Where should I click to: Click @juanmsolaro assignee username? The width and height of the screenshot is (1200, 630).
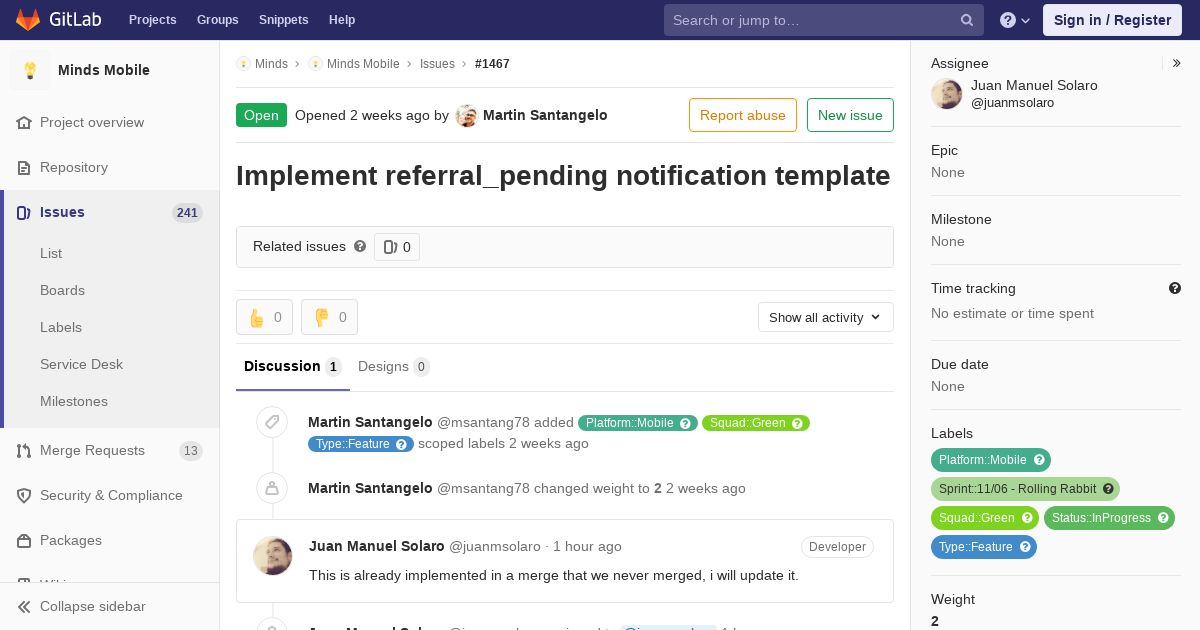click(x=1012, y=103)
